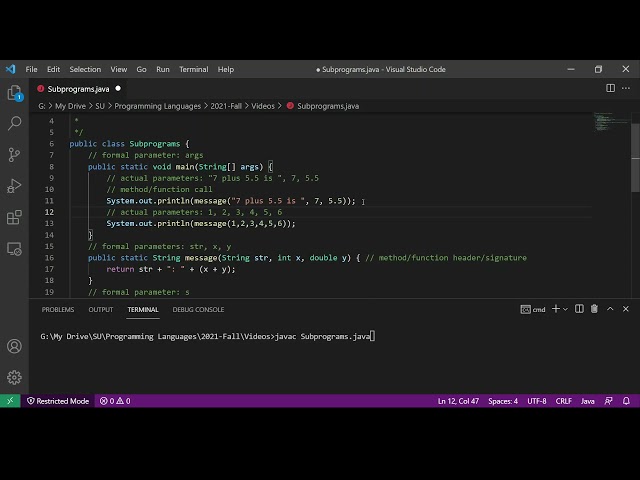Open the Edit menu
640x480 pixels.
pyautogui.click(x=53, y=69)
